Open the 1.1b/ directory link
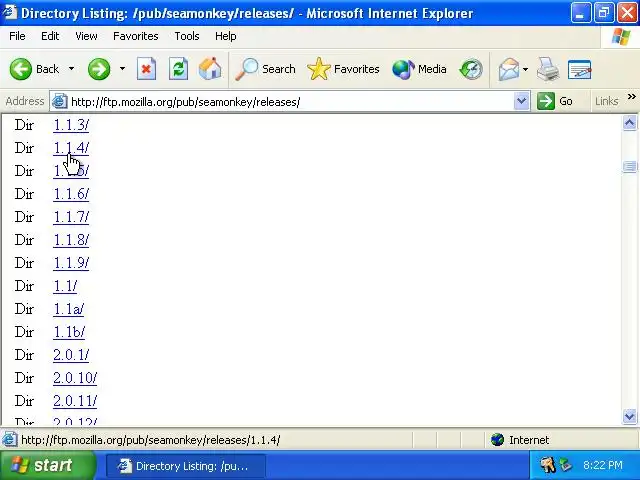The height and width of the screenshot is (480, 640). 69,332
